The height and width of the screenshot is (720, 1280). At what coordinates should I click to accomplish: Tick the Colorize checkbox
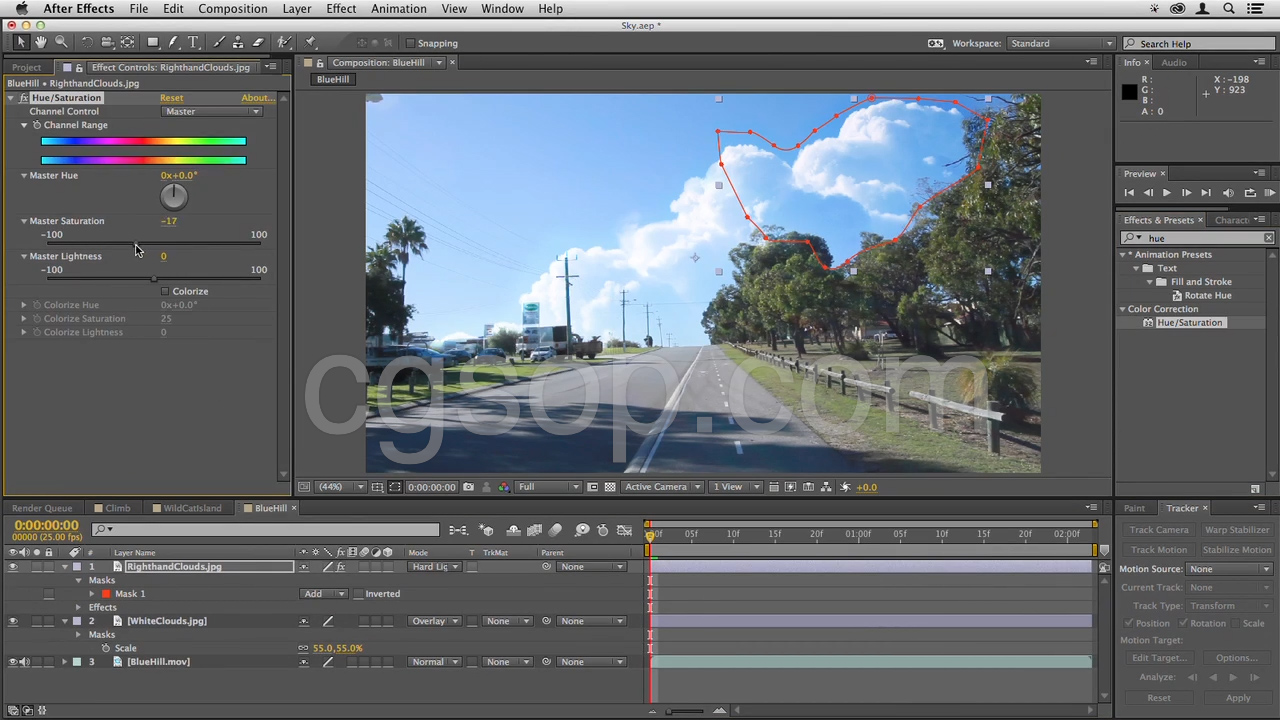(166, 291)
